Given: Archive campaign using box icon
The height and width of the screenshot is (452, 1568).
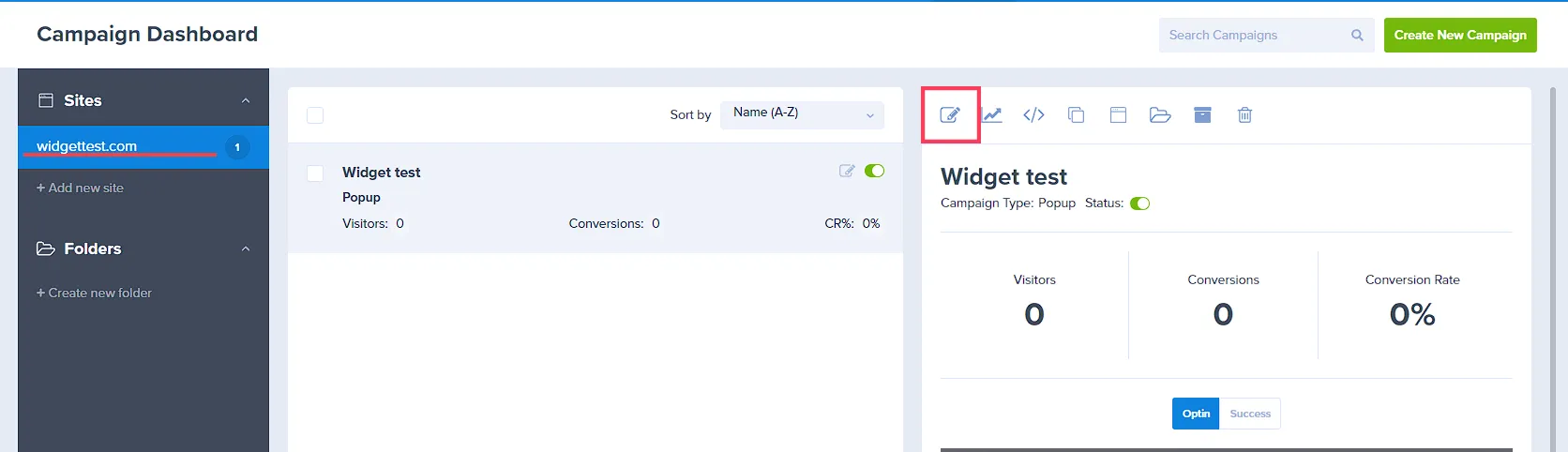Looking at the screenshot, I should click(x=1202, y=114).
